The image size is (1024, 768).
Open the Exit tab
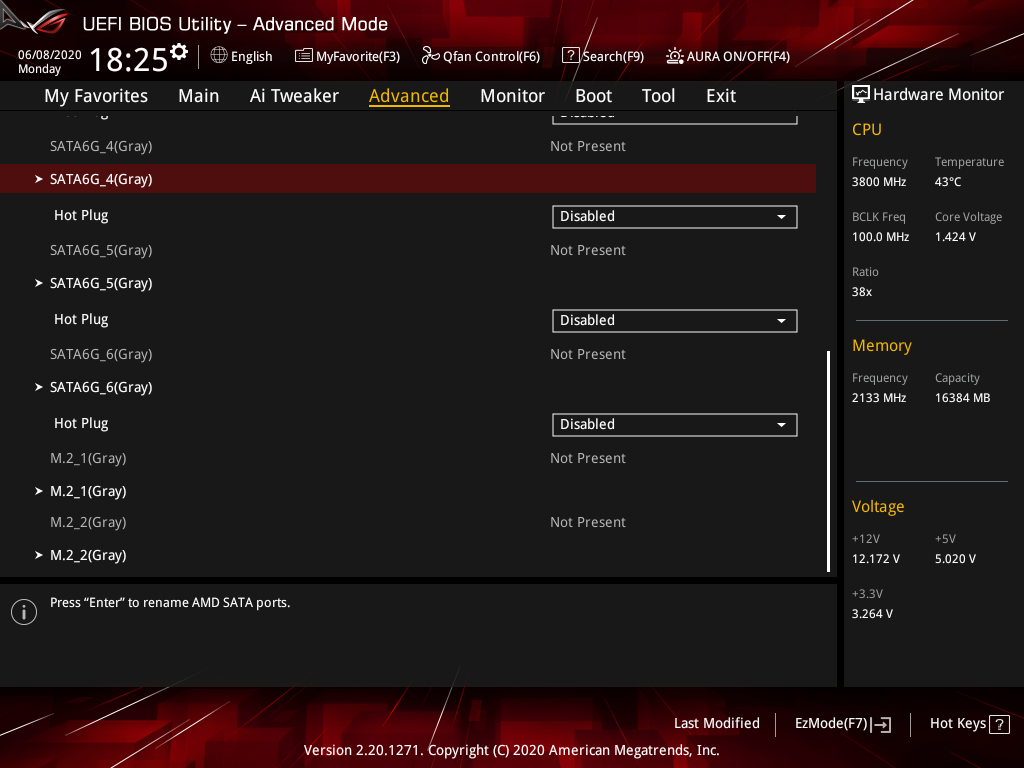721,96
